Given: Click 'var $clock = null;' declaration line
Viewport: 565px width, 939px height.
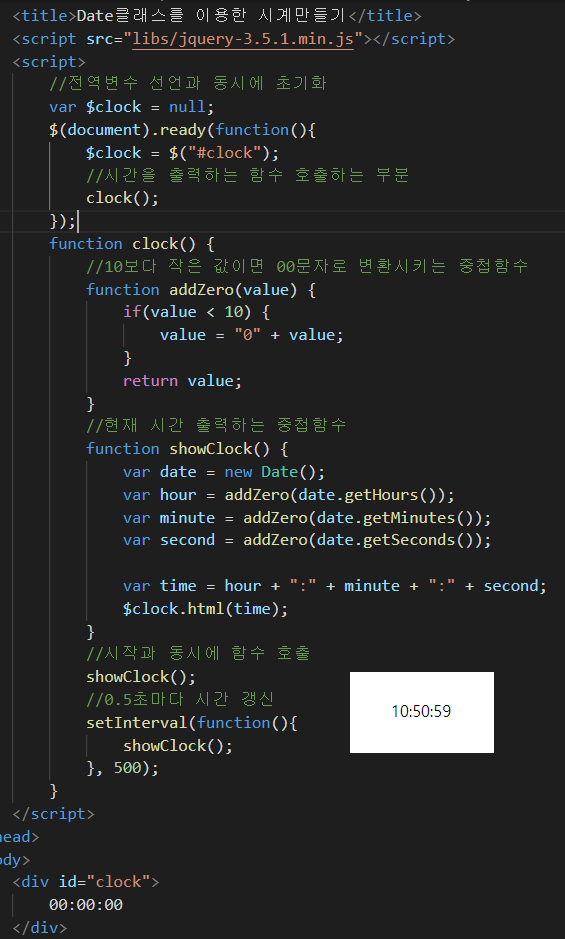Looking at the screenshot, I should [x=131, y=107].
